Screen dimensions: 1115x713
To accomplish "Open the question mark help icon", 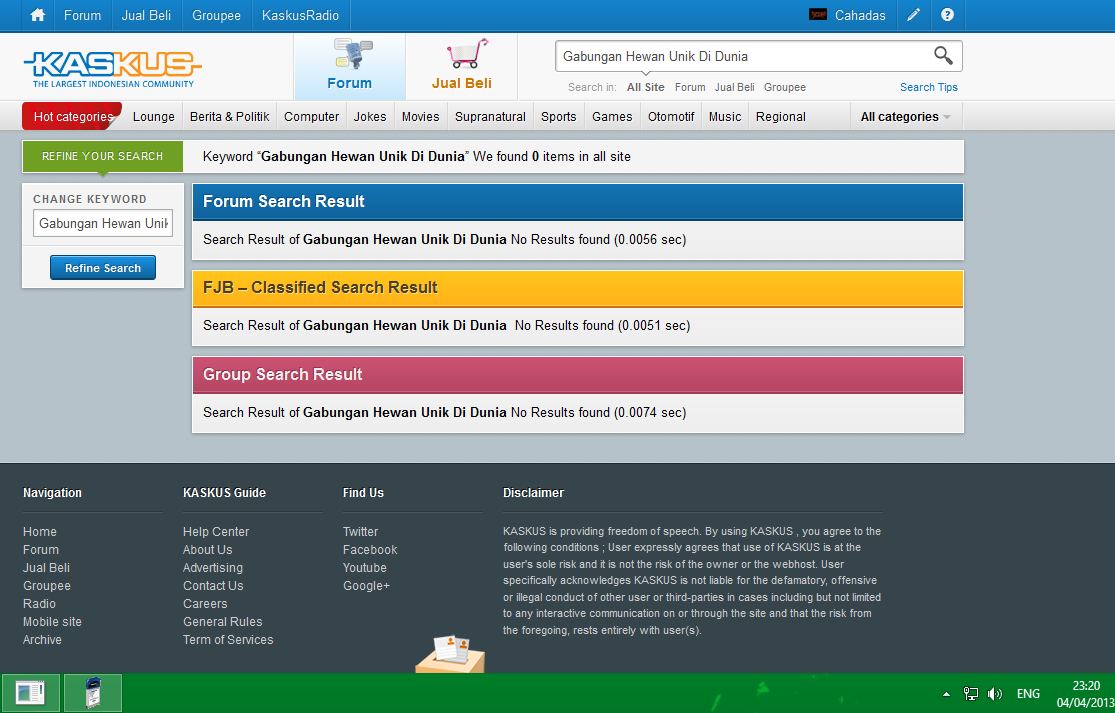I will [947, 15].
